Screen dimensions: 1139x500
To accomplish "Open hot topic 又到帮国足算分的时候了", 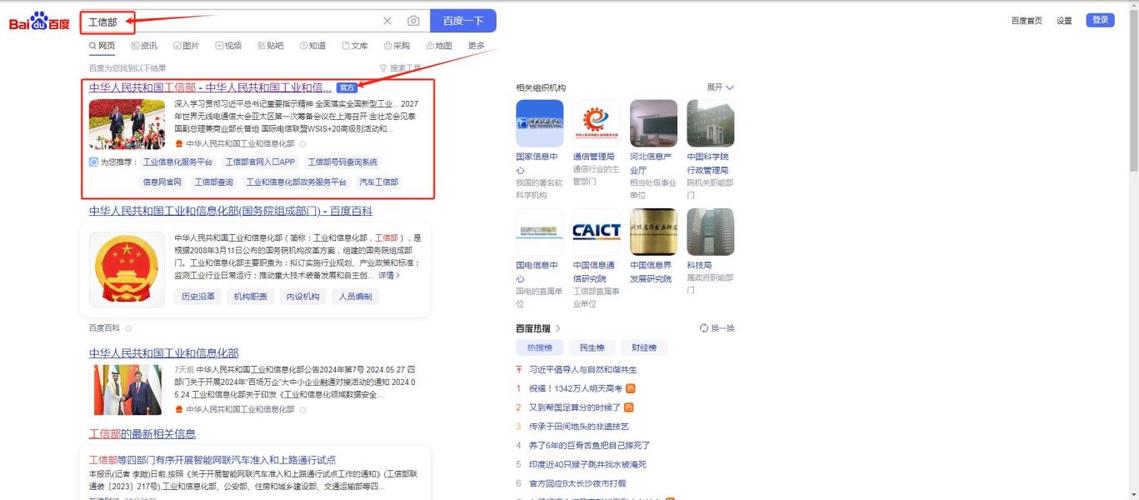I will pyautogui.click(x=575, y=407).
